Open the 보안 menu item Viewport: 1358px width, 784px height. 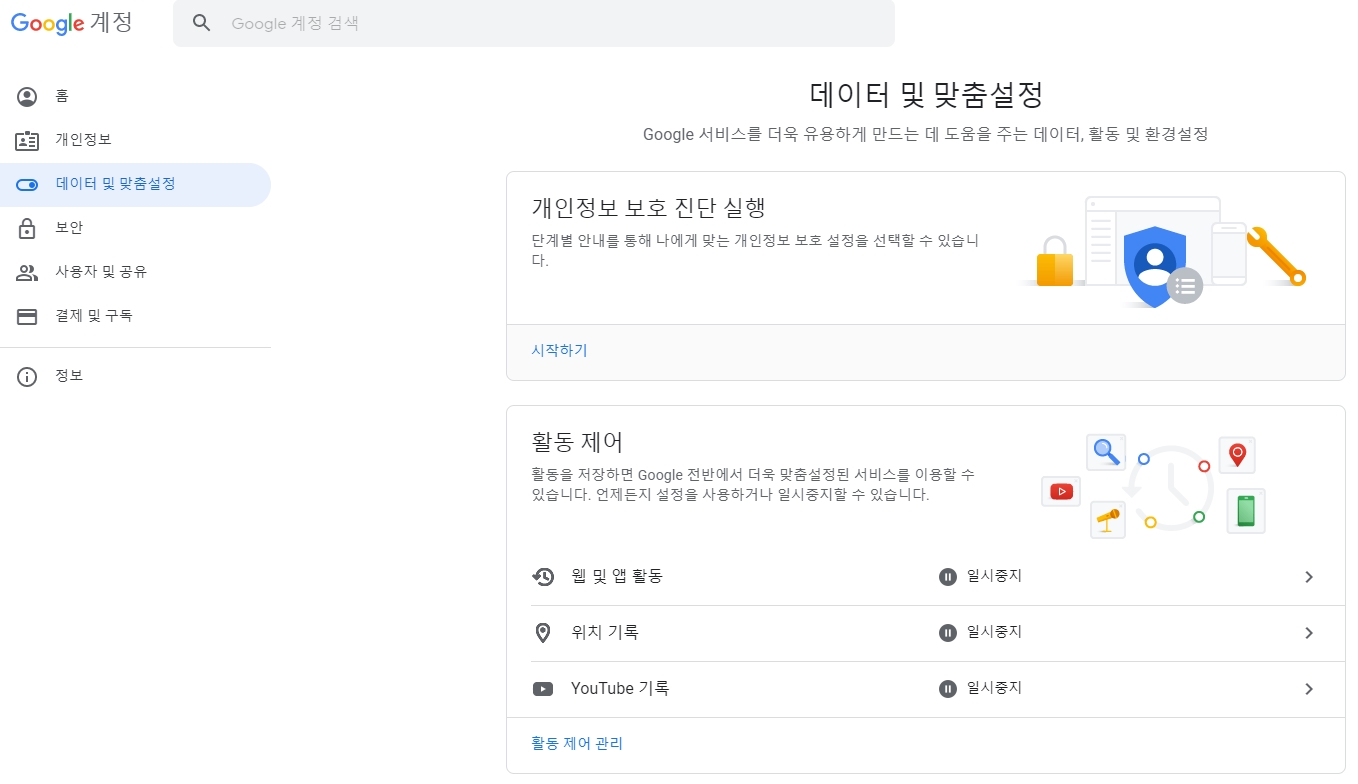[135, 229]
